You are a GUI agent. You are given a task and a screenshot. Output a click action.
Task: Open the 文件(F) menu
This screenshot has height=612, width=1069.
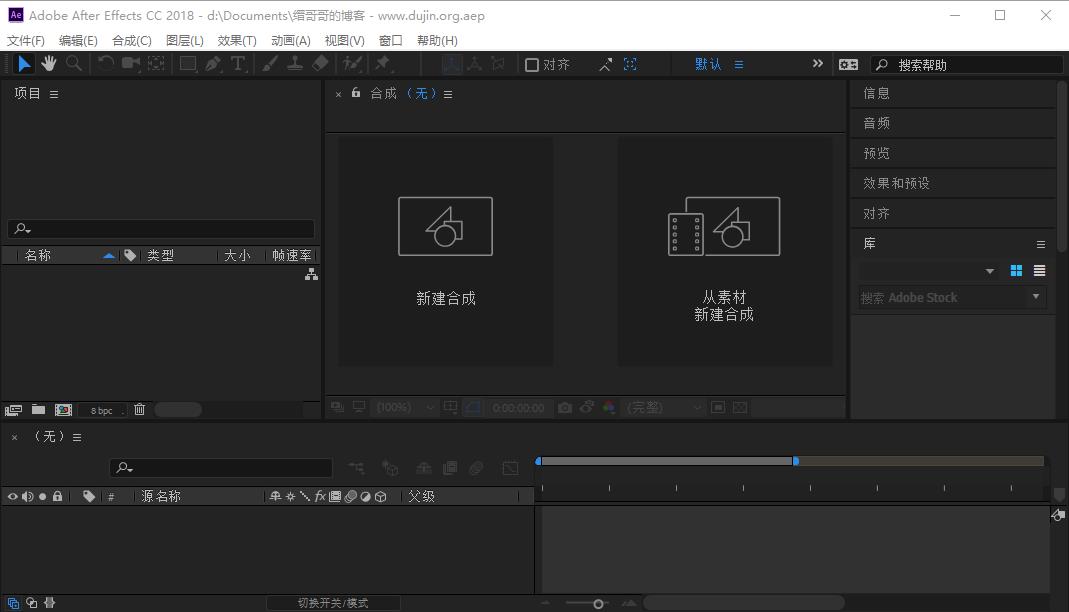26,41
